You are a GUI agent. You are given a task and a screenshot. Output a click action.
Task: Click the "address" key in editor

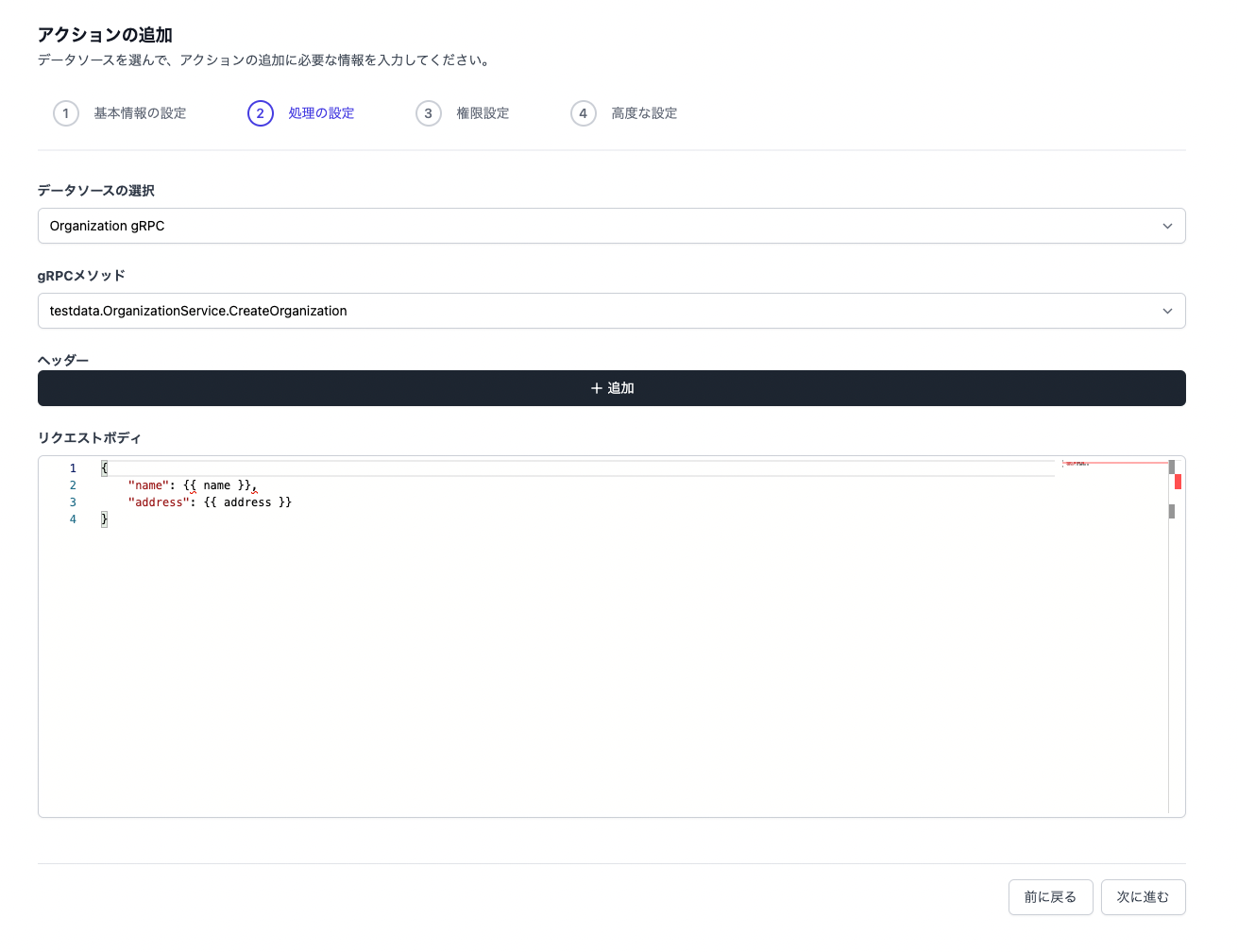[159, 502]
